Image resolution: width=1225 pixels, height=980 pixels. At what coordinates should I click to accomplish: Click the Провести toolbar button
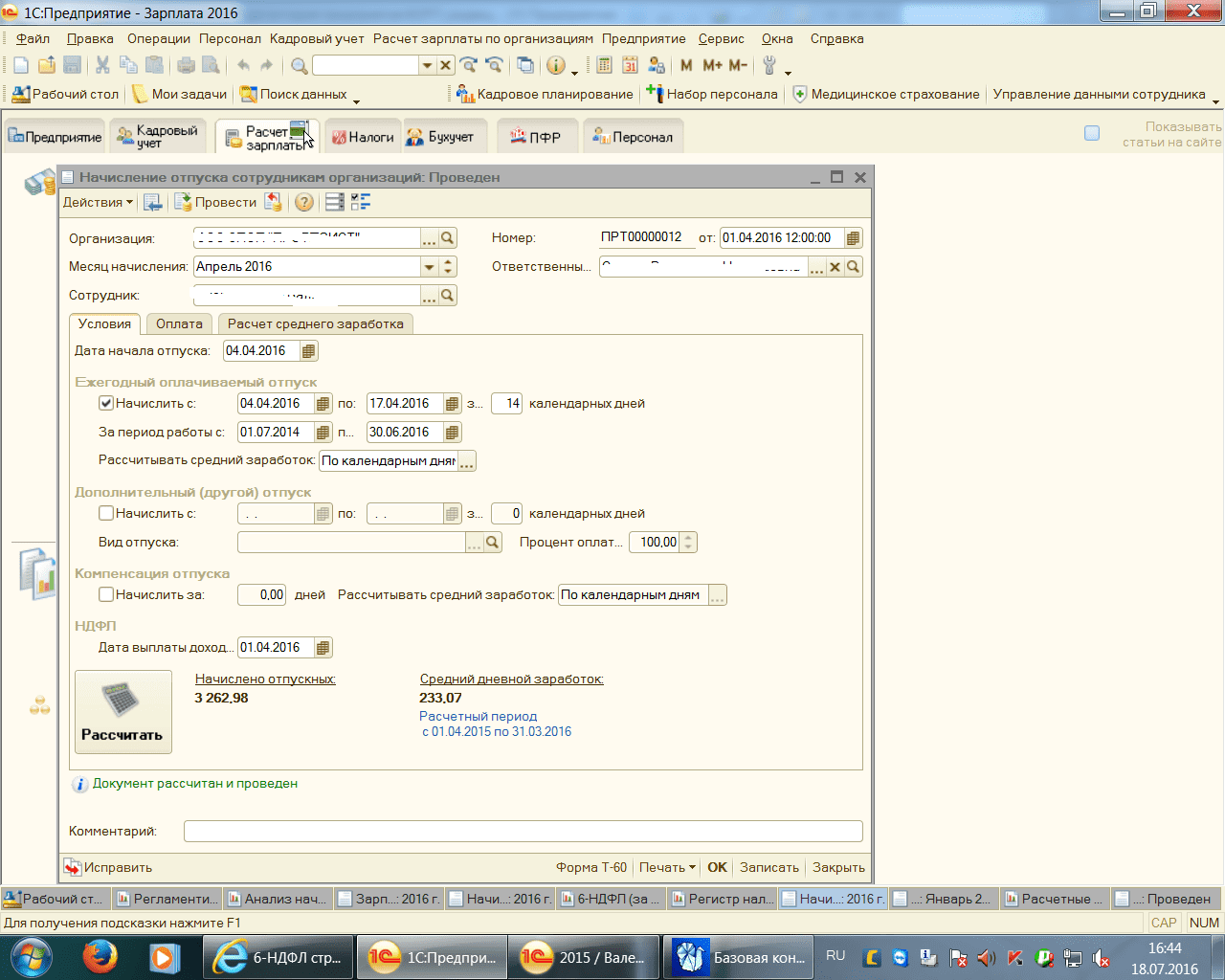pyautogui.click(x=215, y=202)
